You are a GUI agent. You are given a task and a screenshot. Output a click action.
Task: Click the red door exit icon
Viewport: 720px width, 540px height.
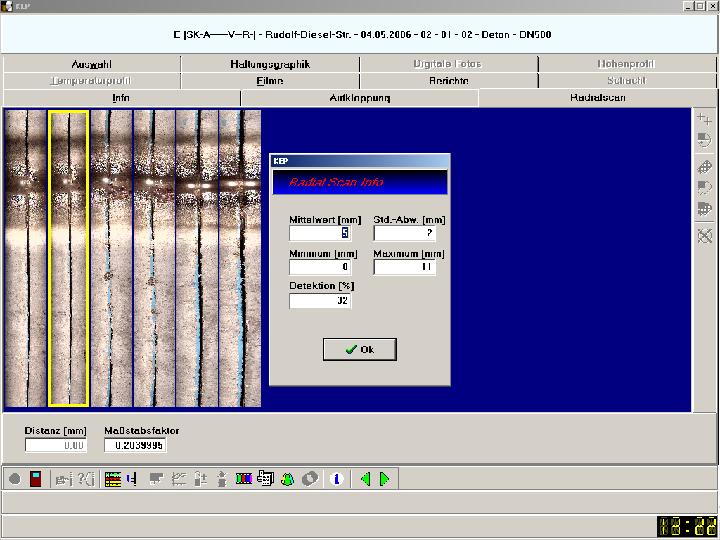(36, 479)
